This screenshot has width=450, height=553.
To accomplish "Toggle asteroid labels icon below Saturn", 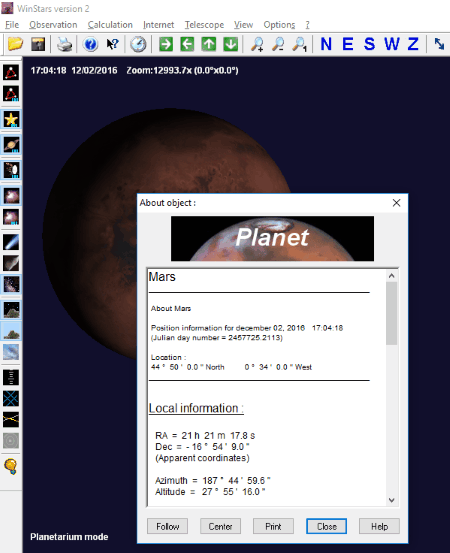I will pos(11,170).
